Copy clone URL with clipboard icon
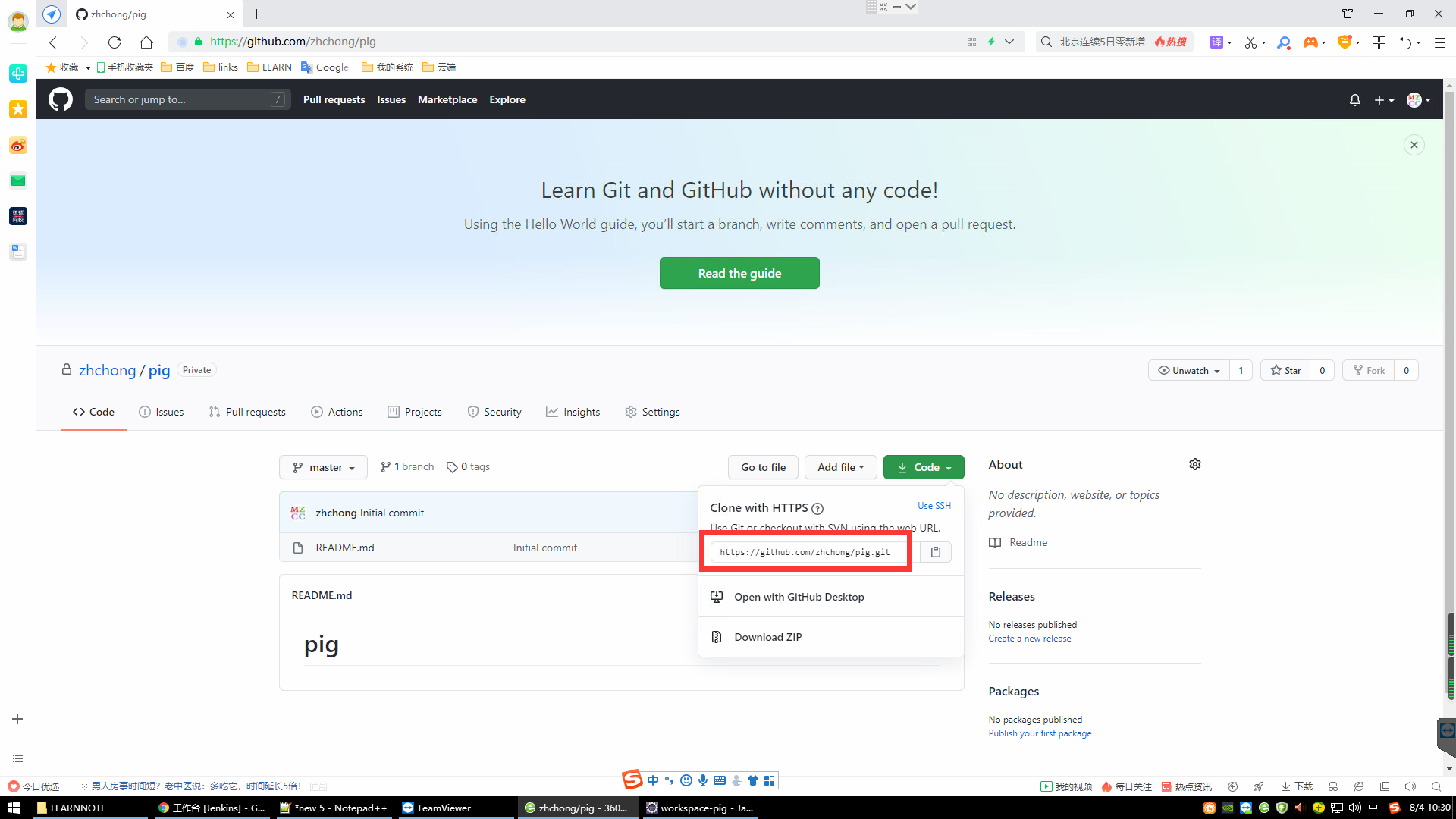Image resolution: width=1456 pixels, height=819 pixels. (936, 552)
